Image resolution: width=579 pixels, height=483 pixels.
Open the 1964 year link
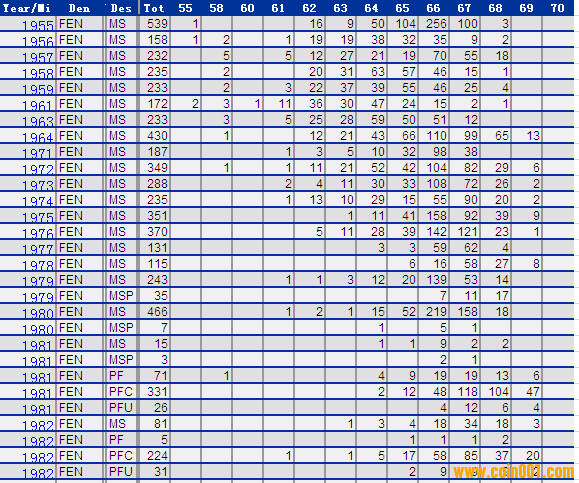(x=38, y=138)
